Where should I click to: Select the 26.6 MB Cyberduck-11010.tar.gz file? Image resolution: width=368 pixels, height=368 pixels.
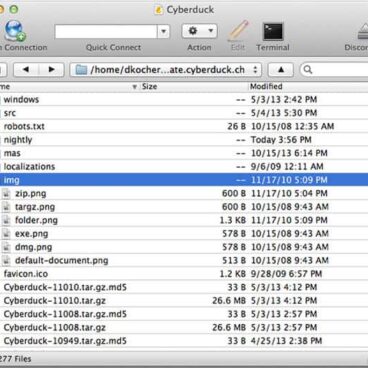click(x=184, y=301)
